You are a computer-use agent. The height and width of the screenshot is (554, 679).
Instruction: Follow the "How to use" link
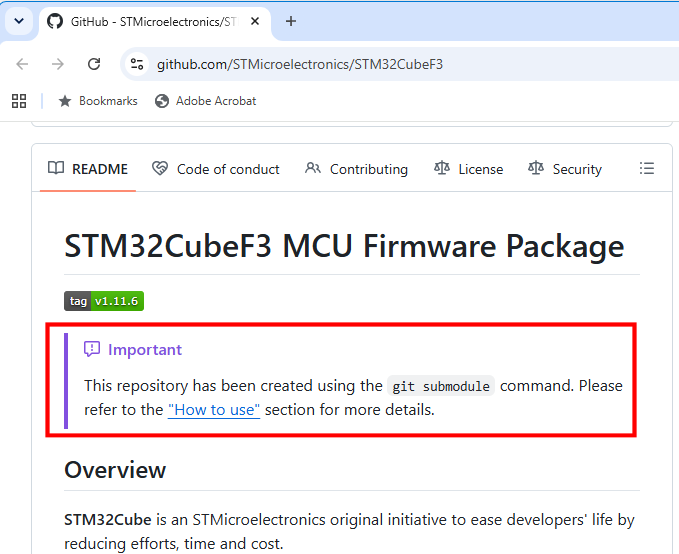pos(214,410)
